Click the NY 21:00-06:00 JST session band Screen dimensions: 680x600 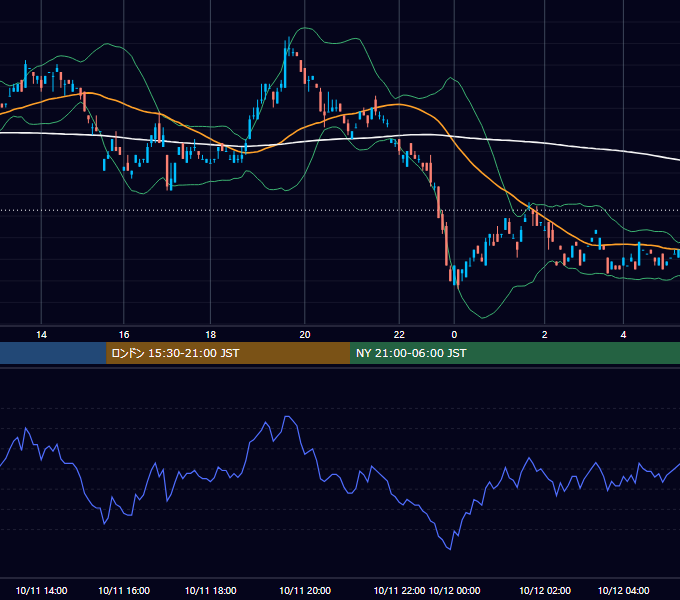(515, 353)
